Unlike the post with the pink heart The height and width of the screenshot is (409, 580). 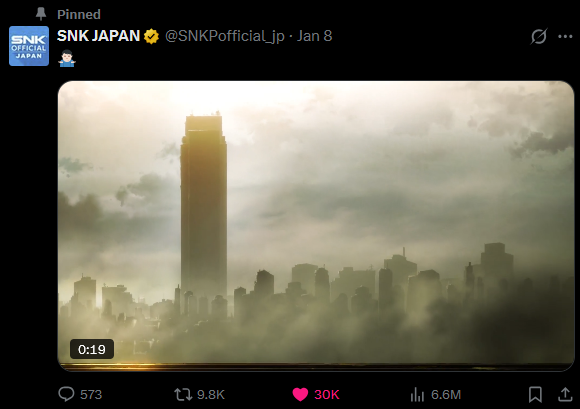300,395
